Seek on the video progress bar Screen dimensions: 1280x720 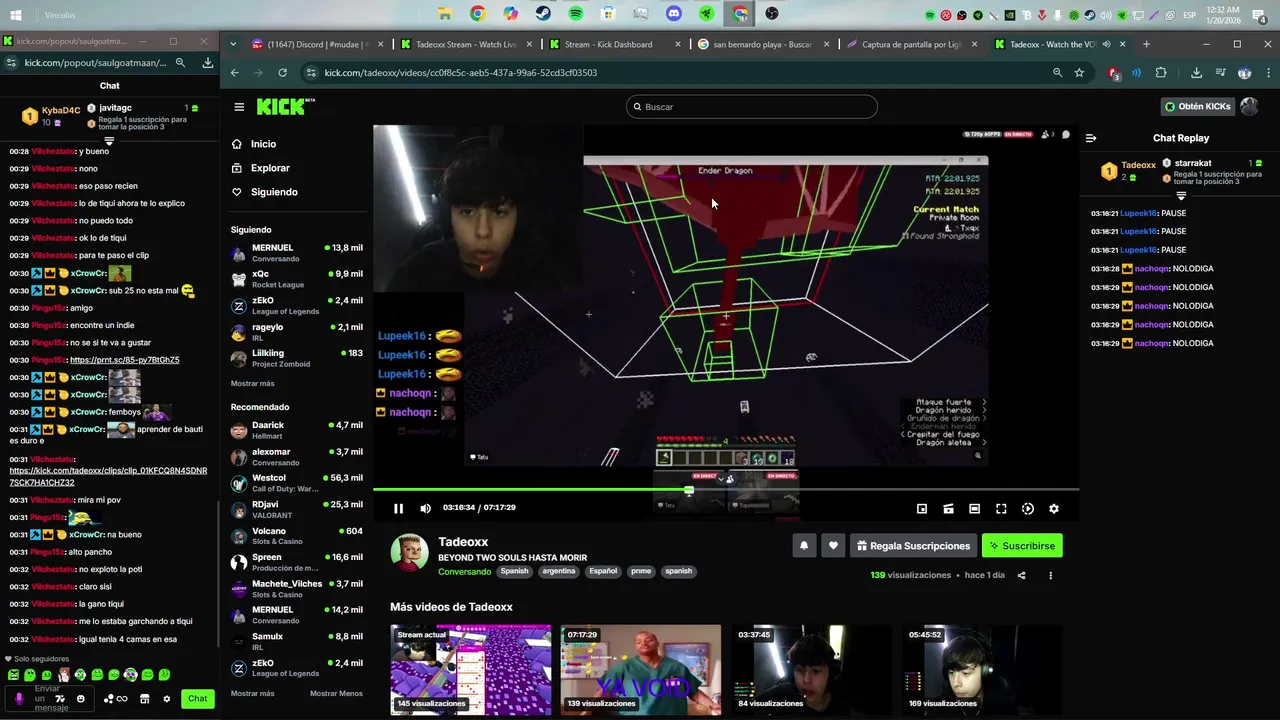coord(726,490)
